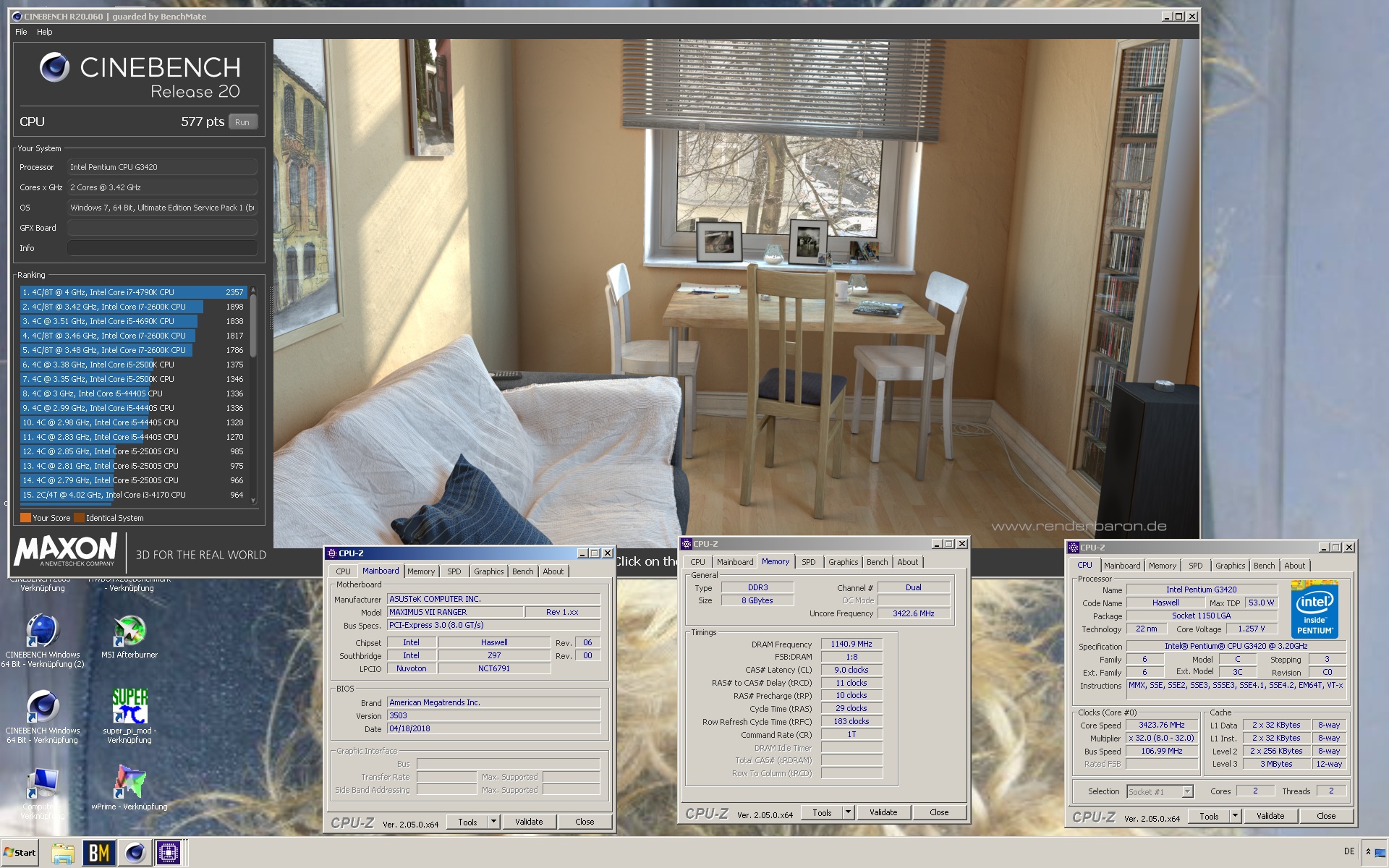Click the Cinebench title bar app icon
The image size is (1389, 868).
coord(17,17)
